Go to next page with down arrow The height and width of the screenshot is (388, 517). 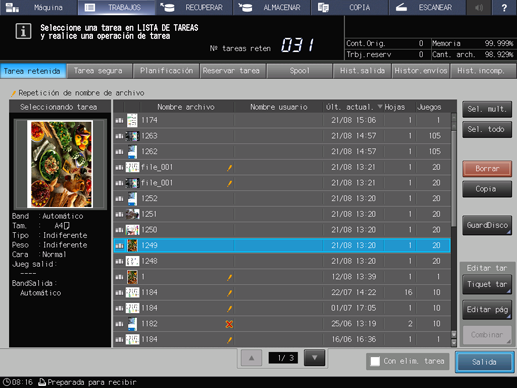314,358
